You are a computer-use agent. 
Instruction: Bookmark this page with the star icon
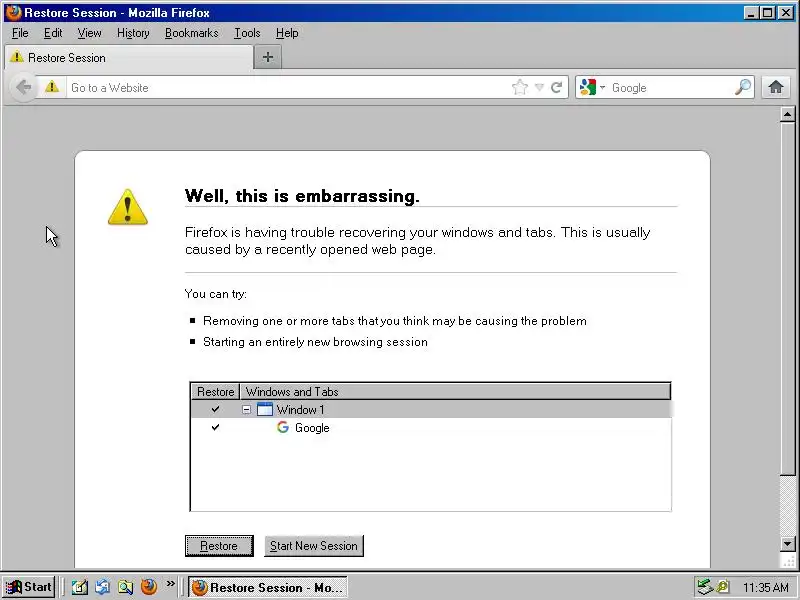(x=519, y=87)
